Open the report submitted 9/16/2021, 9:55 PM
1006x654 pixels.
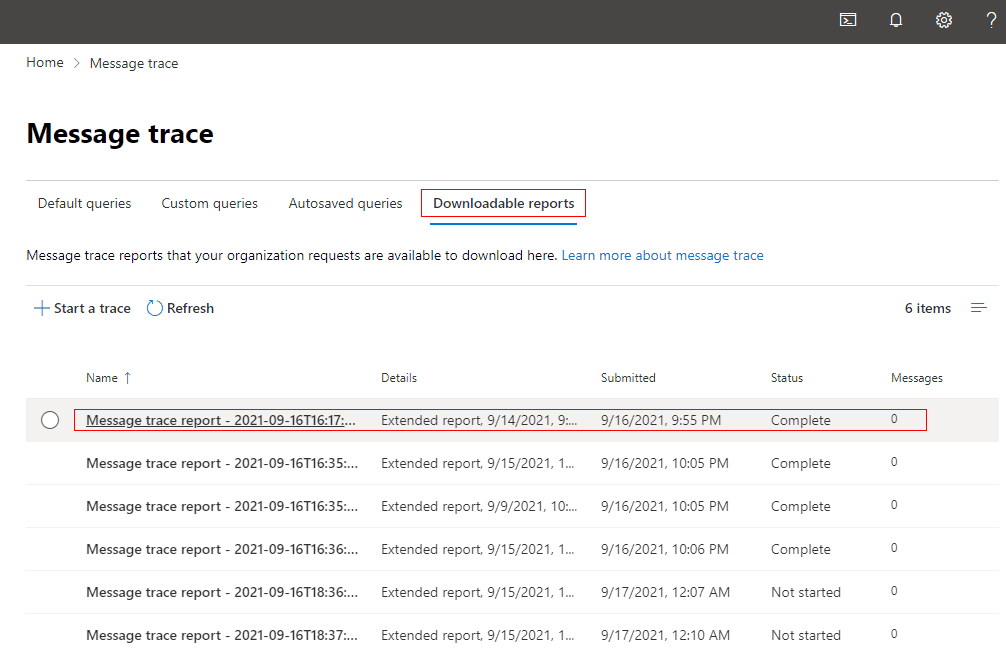221,420
